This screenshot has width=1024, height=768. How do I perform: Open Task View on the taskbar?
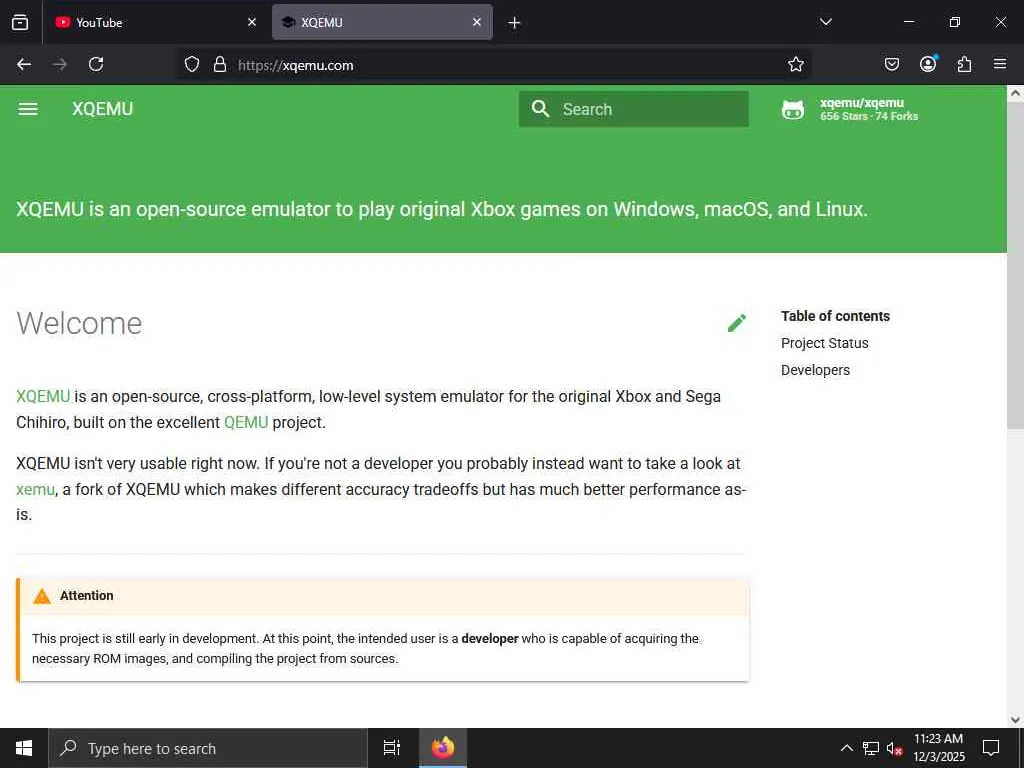[391, 748]
